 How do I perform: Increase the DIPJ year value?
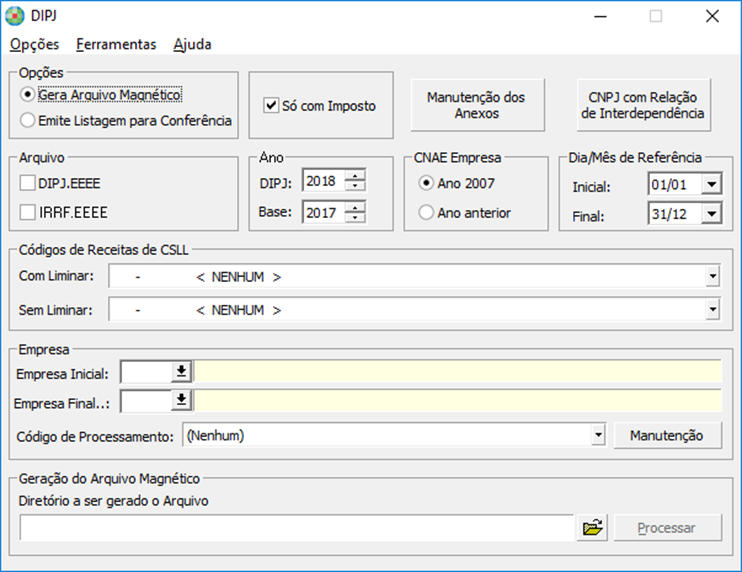355,176
